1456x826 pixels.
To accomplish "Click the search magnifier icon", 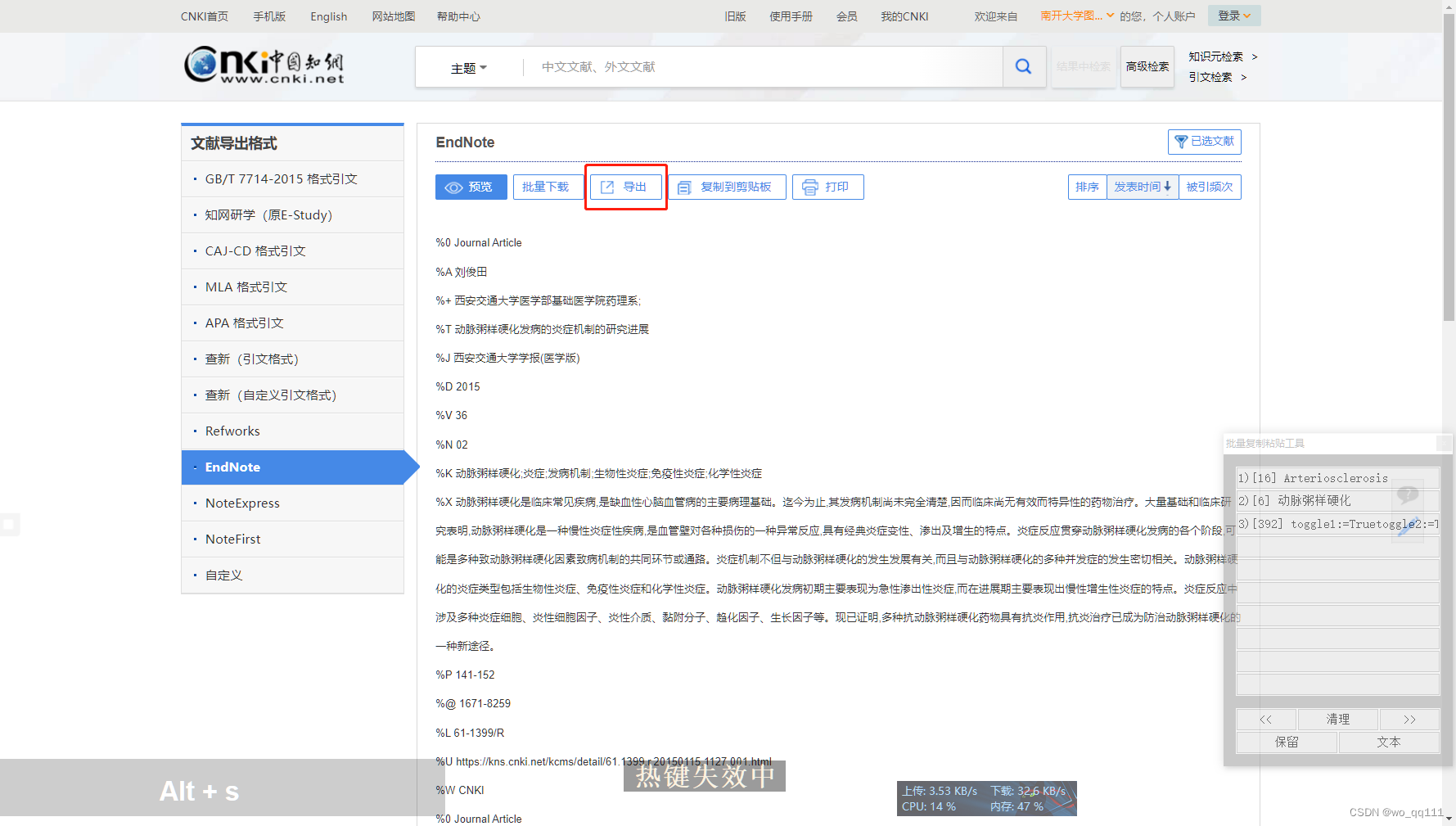I will point(1023,66).
